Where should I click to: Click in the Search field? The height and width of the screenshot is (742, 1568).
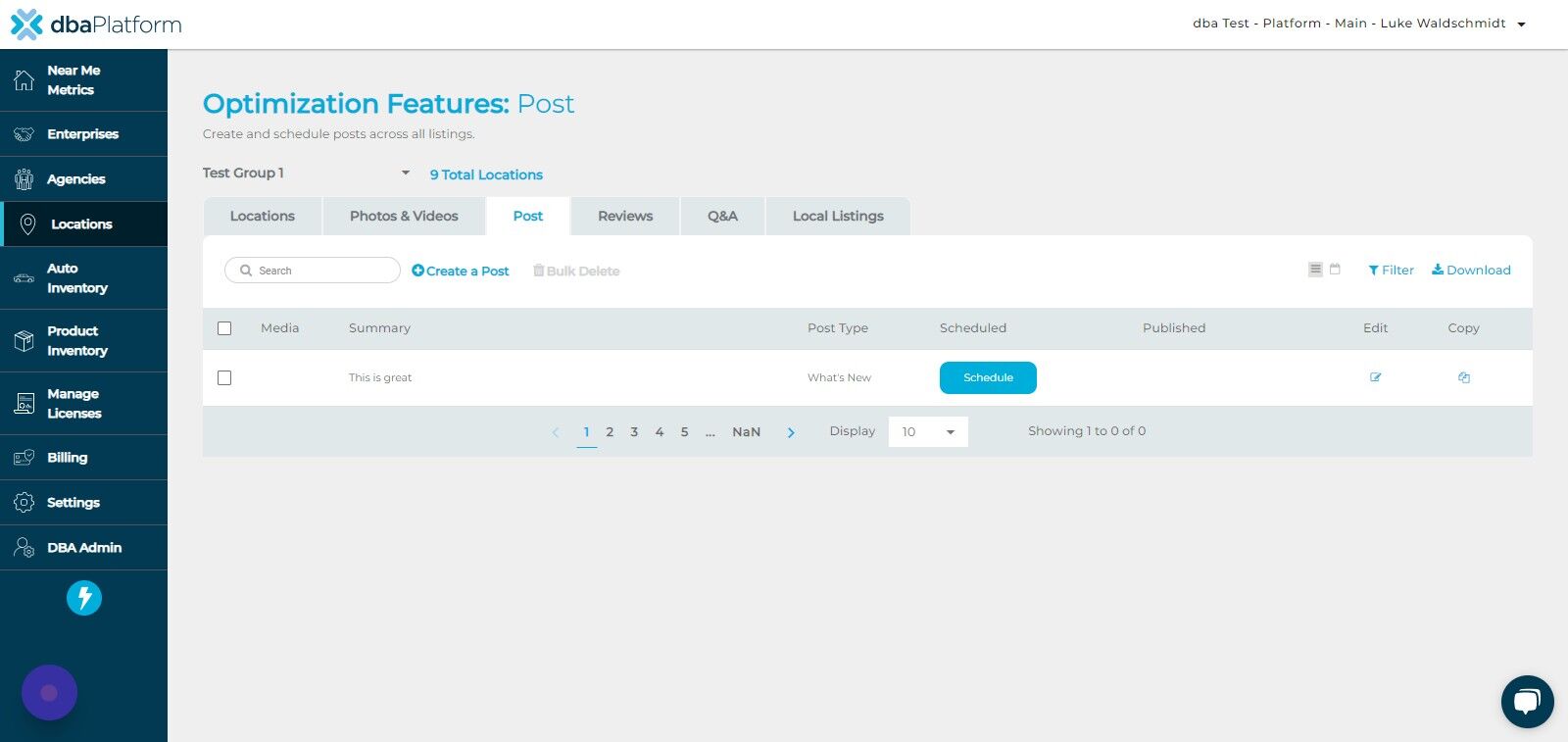pos(313,271)
